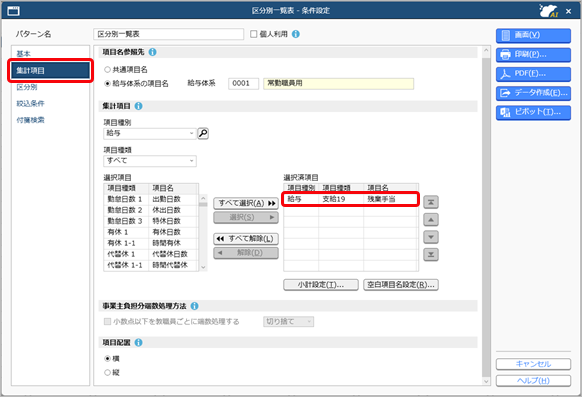Open the 項目種別 dropdown showing 給与
This screenshot has width=582, height=397.
[150, 133]
